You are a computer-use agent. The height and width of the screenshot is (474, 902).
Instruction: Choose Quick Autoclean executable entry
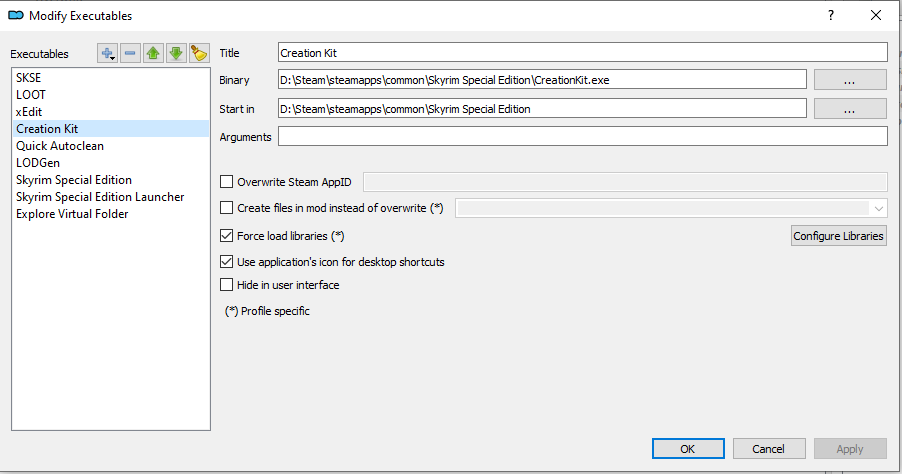60,146
